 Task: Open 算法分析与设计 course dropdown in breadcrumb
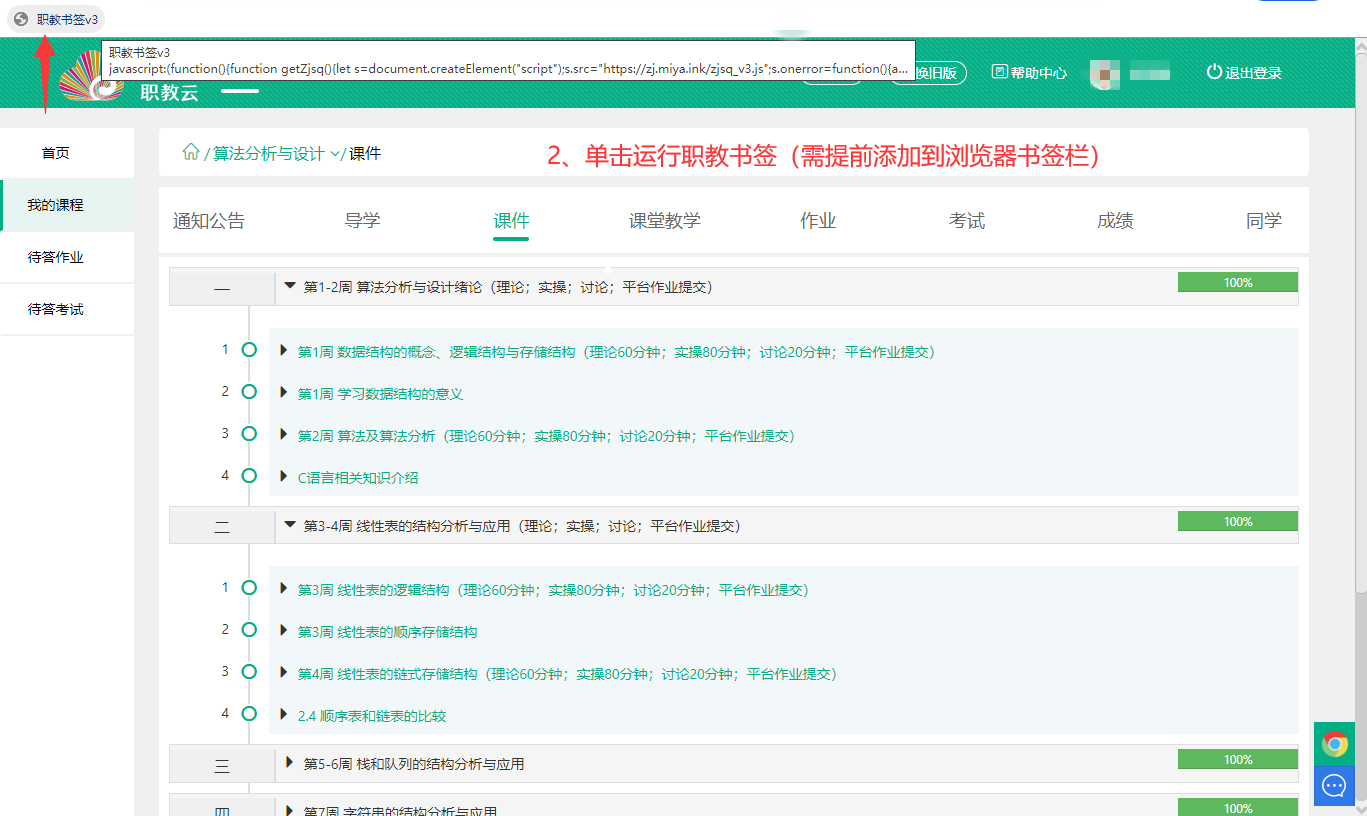277,153
